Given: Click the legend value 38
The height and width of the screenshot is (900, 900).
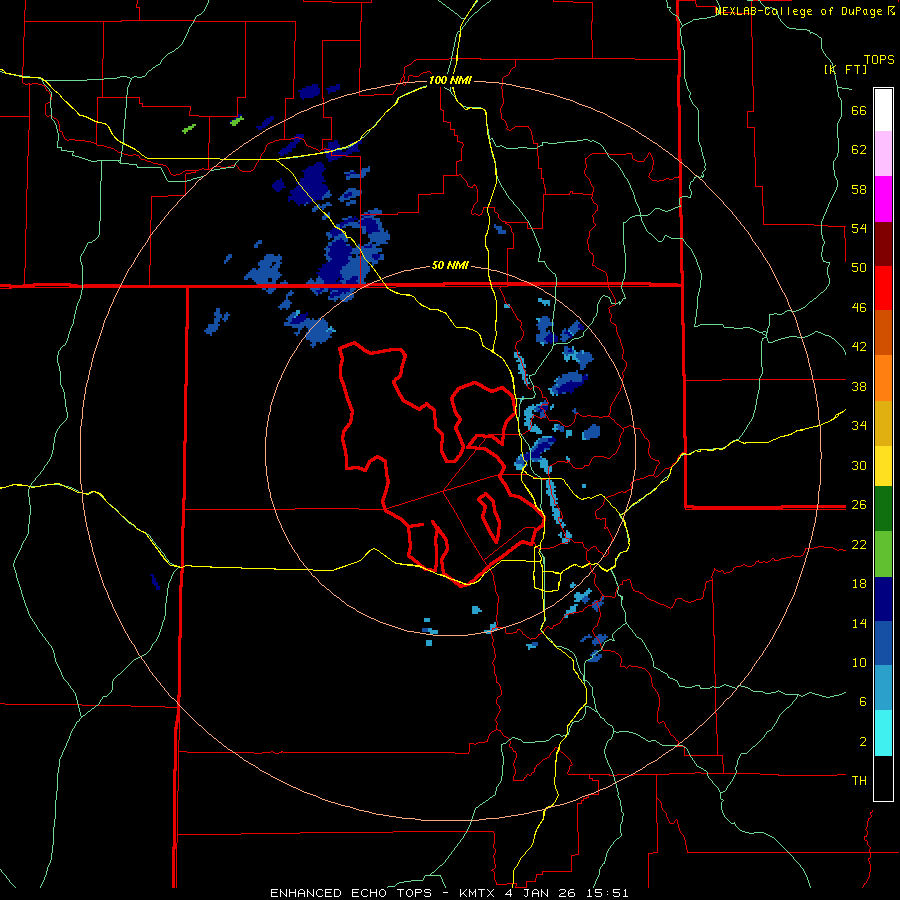Looking at the screenshot, I should tap(859, 387).
